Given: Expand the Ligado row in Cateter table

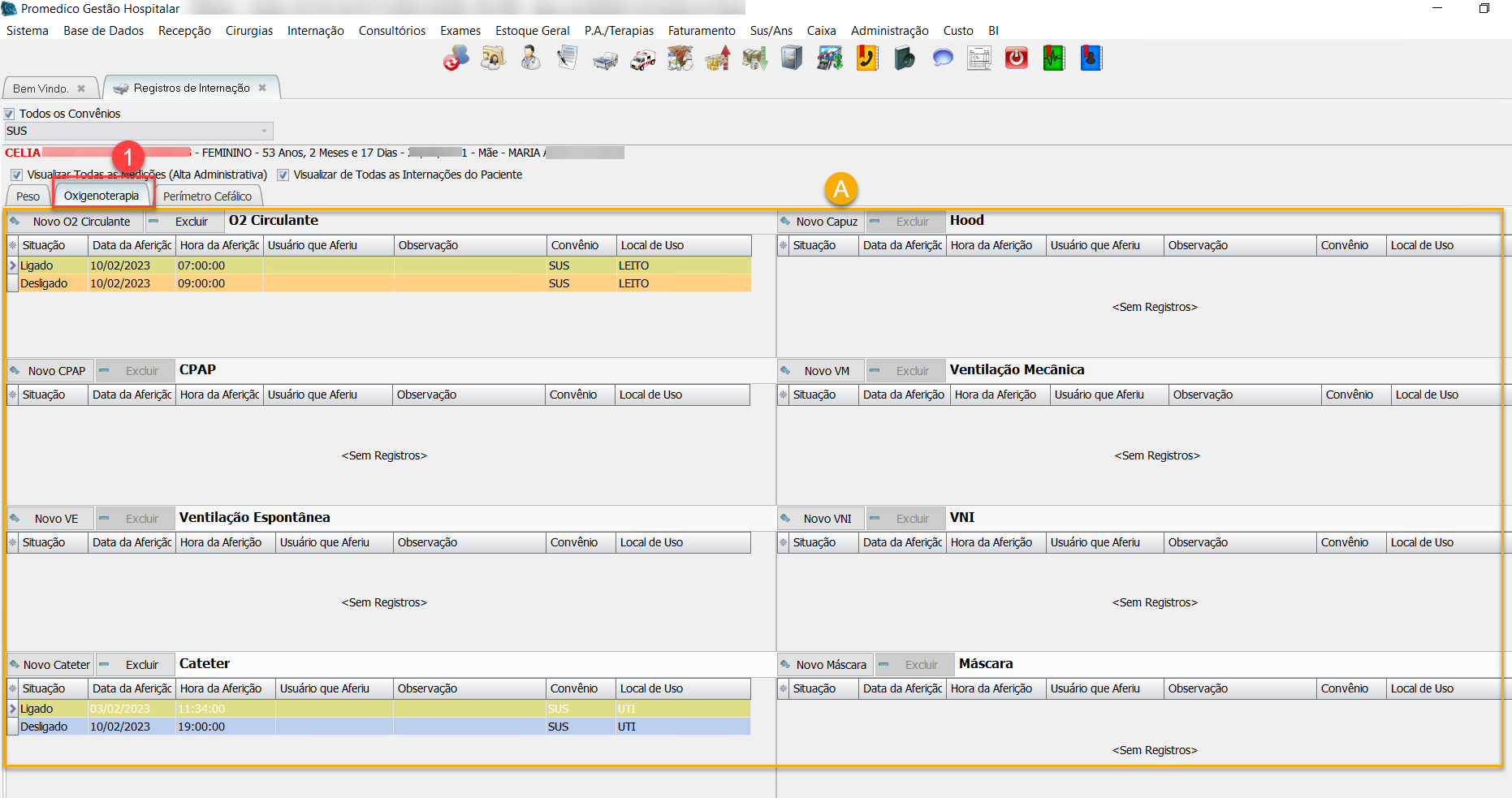Looking at the screenshot, I should tap(12, 709).
